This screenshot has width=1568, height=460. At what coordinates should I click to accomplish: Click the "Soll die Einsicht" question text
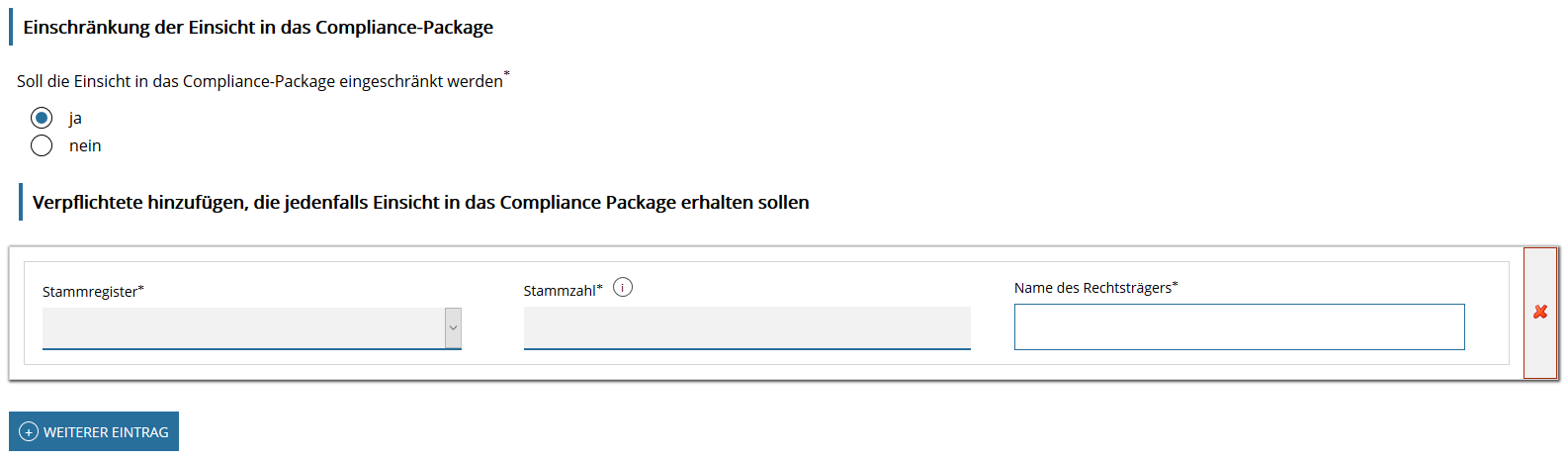tap(259, 82)
